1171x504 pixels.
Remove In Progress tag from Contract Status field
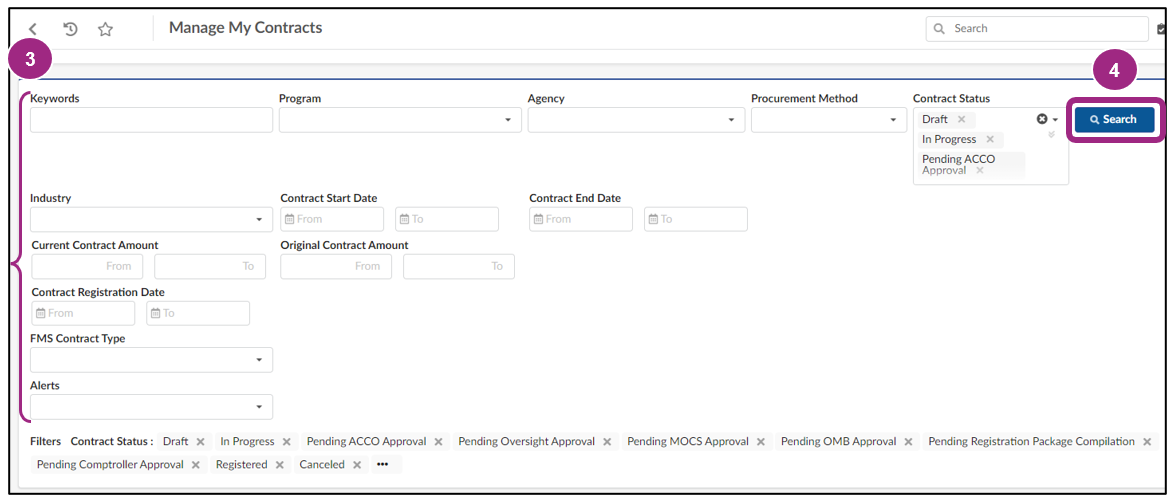(x=990, y=140)
